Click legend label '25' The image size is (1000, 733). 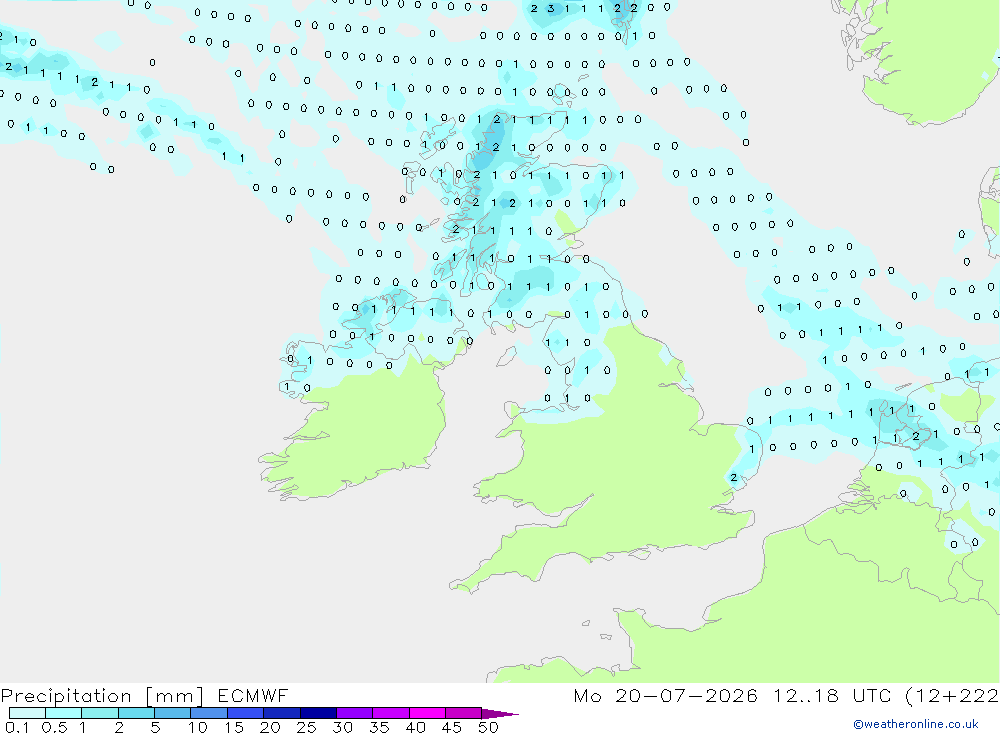(306, 727)
